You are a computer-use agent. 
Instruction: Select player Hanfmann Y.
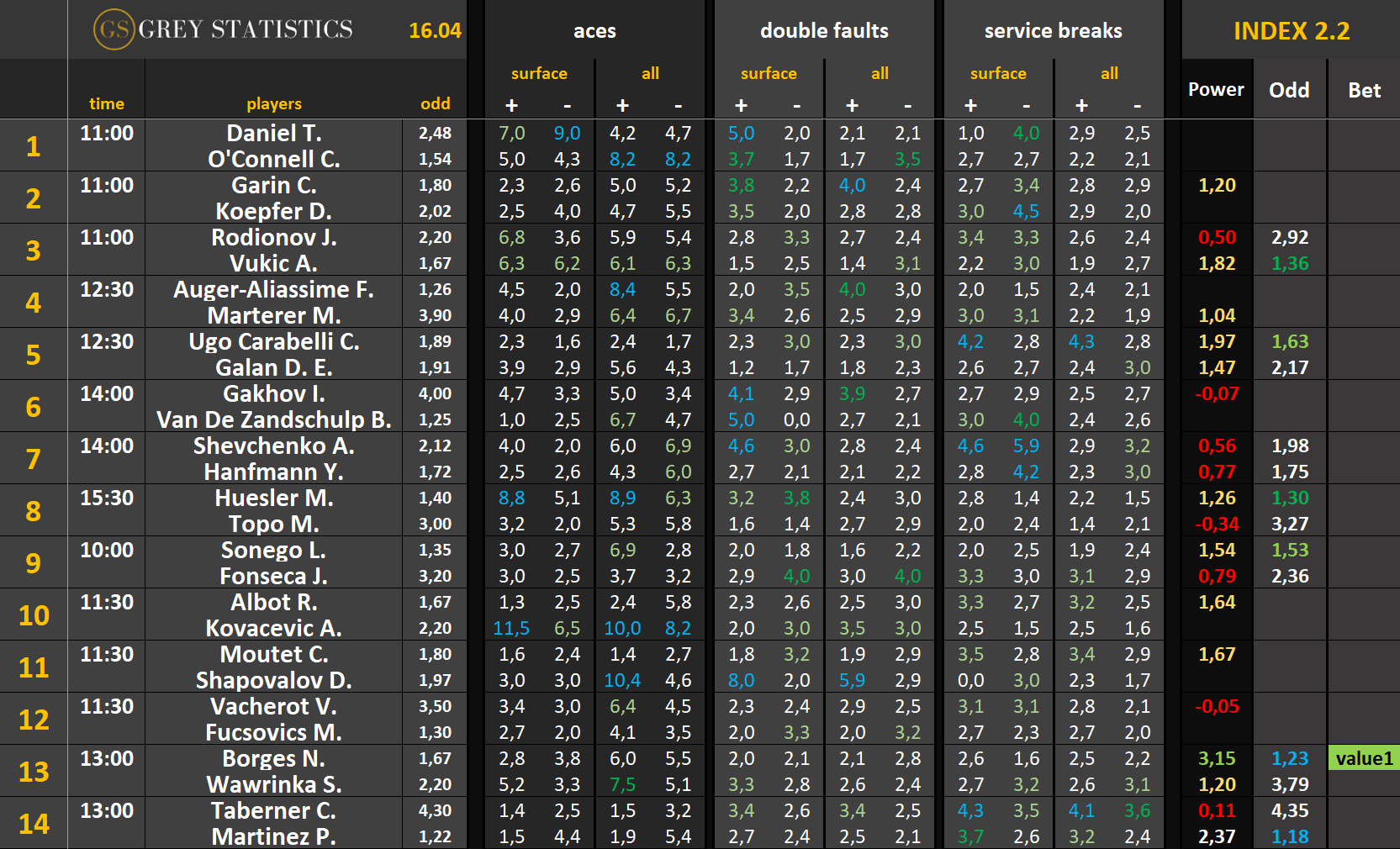tap(274, 472)
